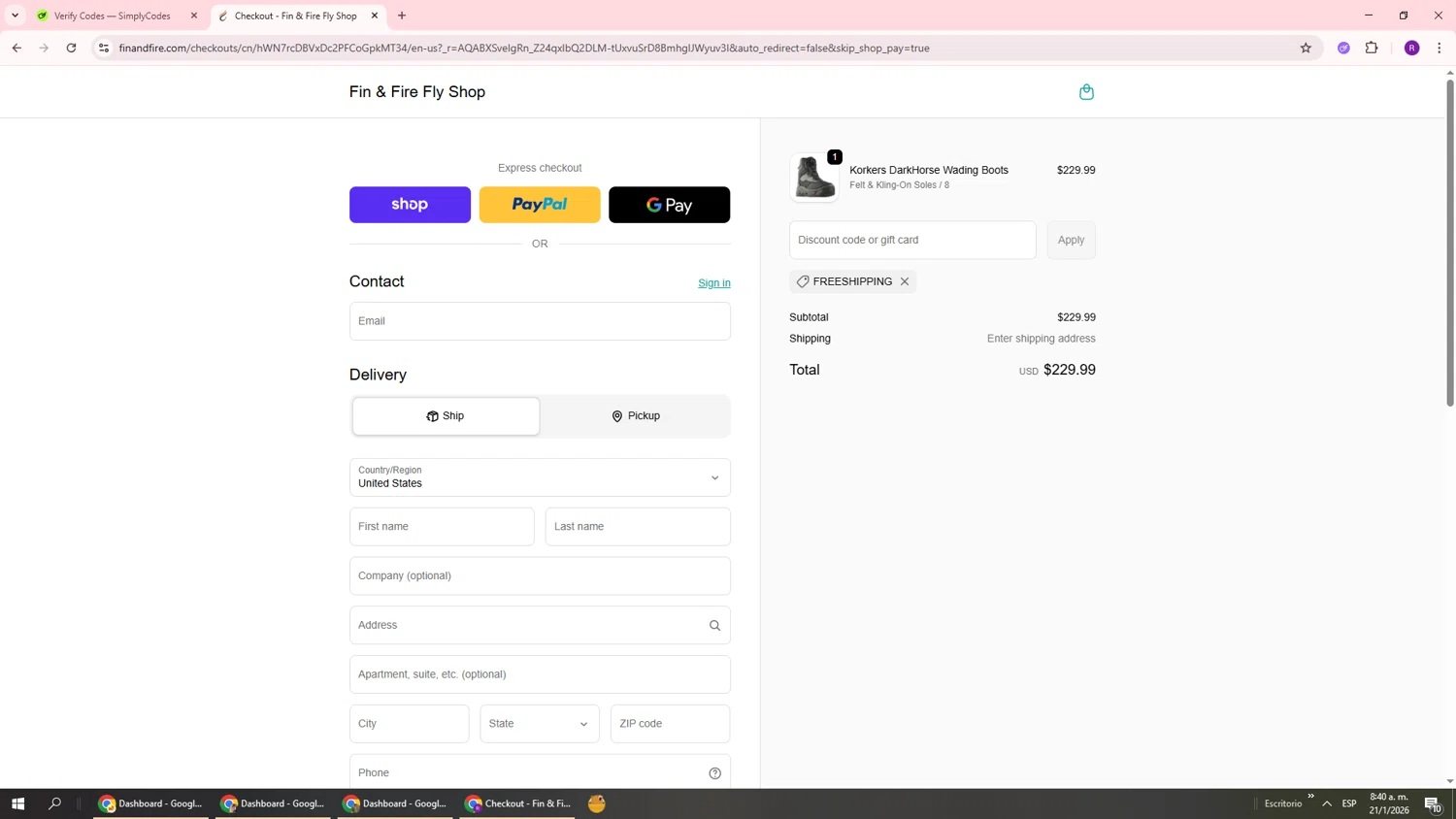Close the Verify Codes SimplyCodes tab

pos(194,16)
